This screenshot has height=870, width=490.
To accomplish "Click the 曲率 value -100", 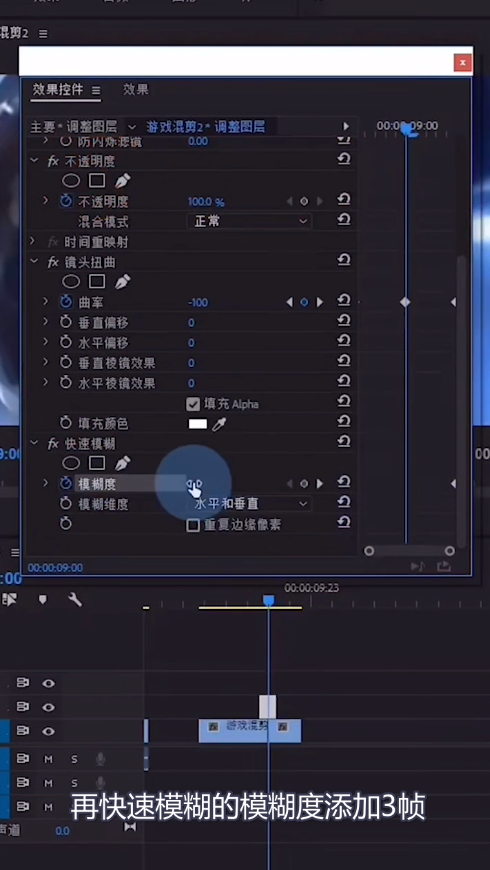I will click(x=198, y=303).
